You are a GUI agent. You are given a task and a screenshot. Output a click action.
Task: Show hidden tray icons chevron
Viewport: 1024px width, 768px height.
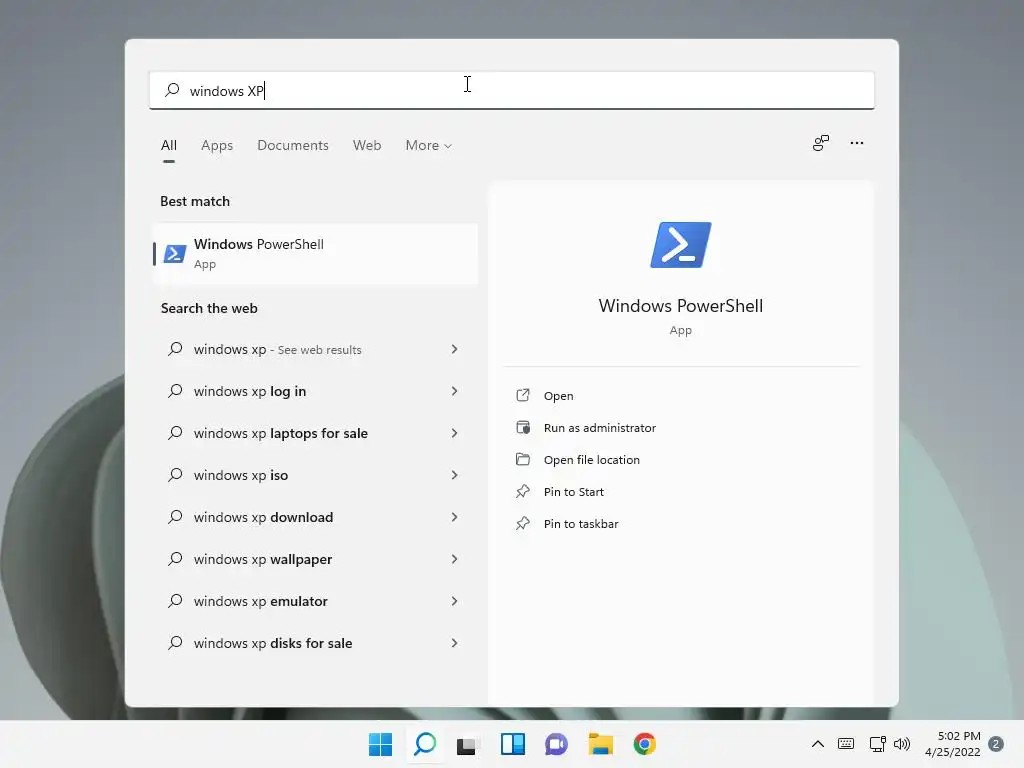point(818,744)
